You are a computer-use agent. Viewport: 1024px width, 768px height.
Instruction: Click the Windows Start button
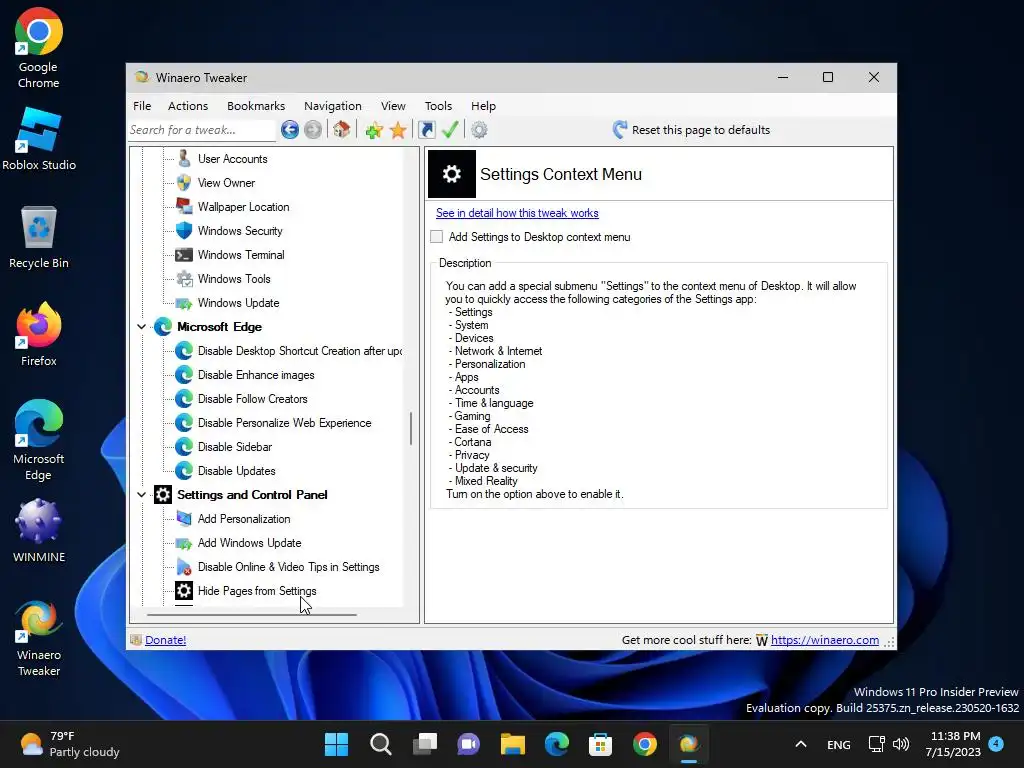[x=336, y=744]
